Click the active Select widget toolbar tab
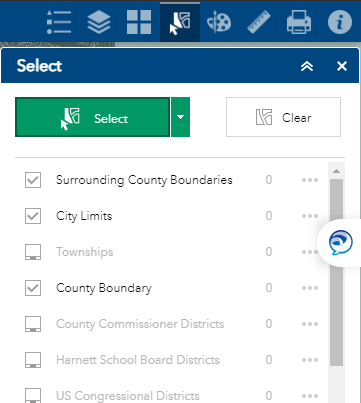 (x=180, y=22)
